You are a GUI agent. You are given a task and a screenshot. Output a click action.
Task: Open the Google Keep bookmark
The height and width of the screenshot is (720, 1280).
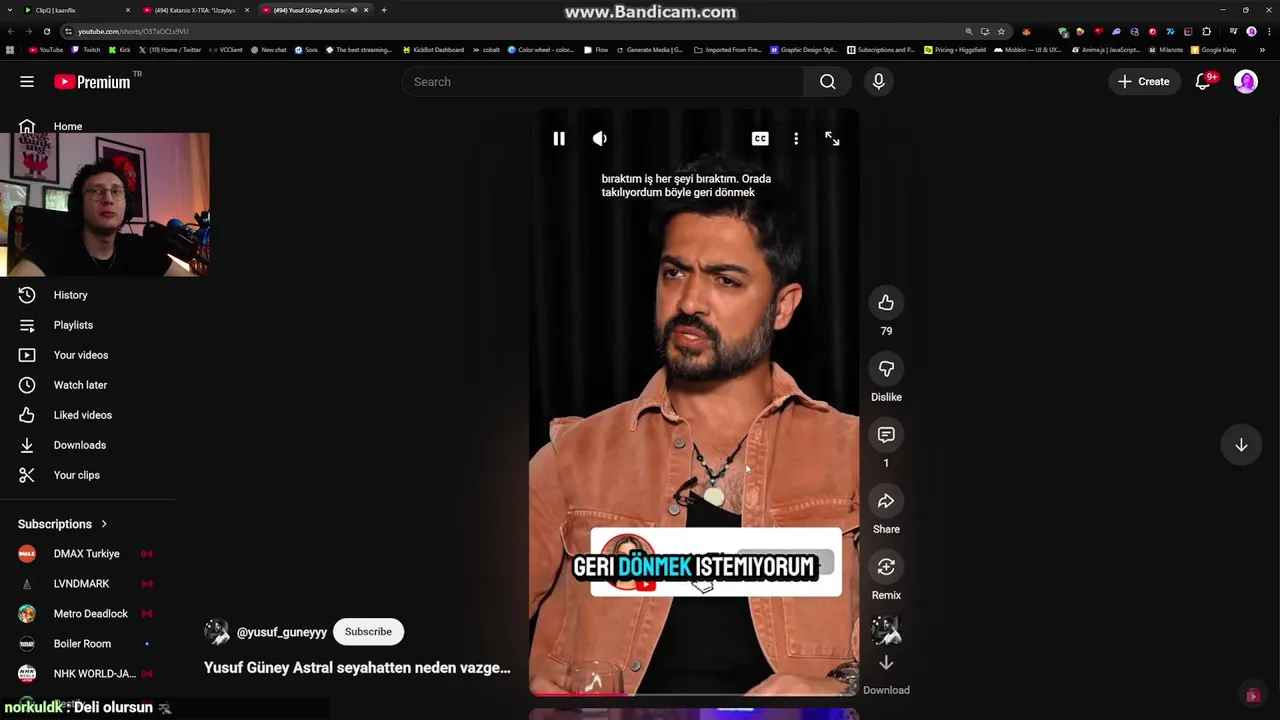(1213, 50)
